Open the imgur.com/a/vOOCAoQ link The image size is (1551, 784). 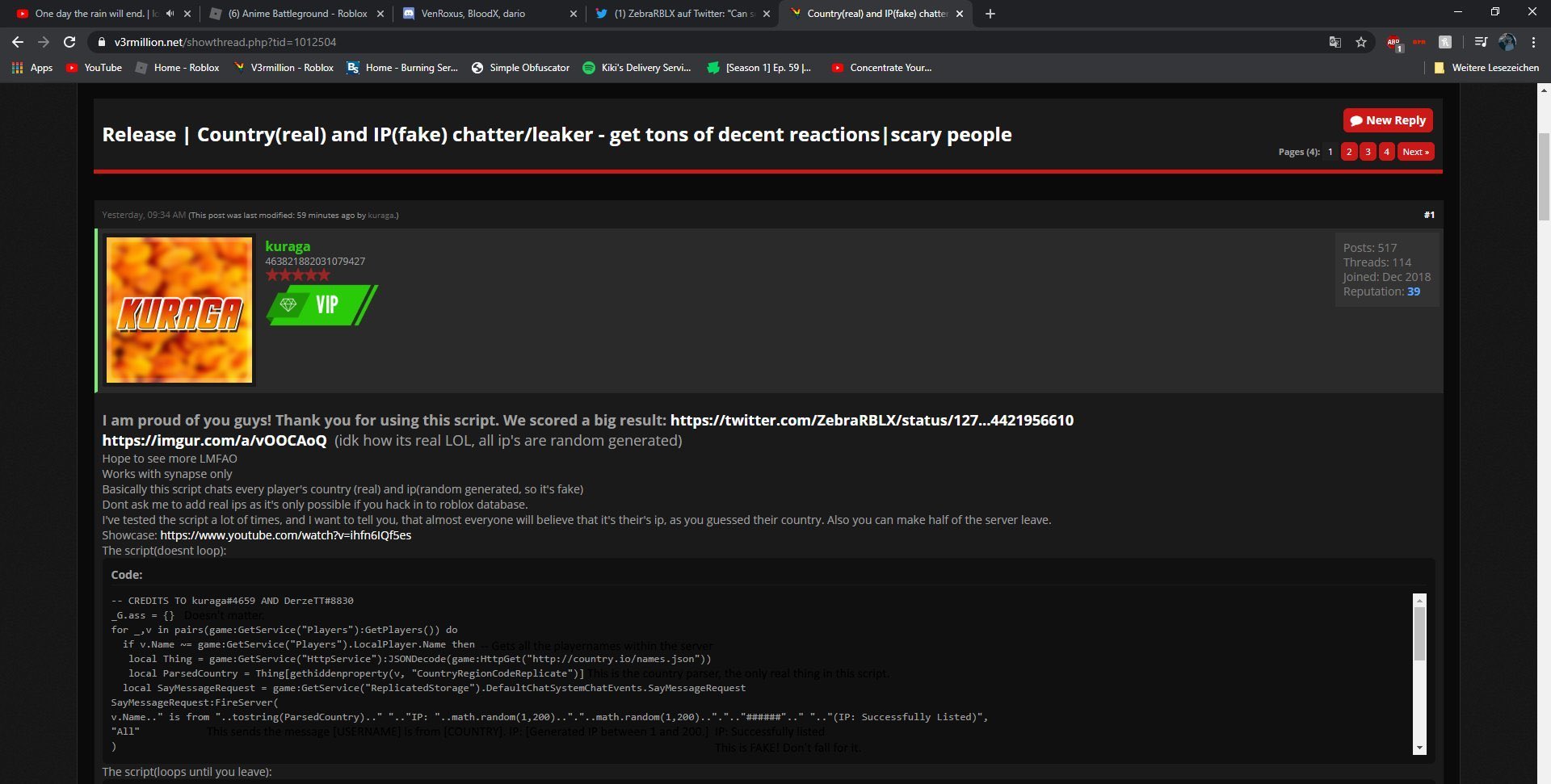point(214,440)
